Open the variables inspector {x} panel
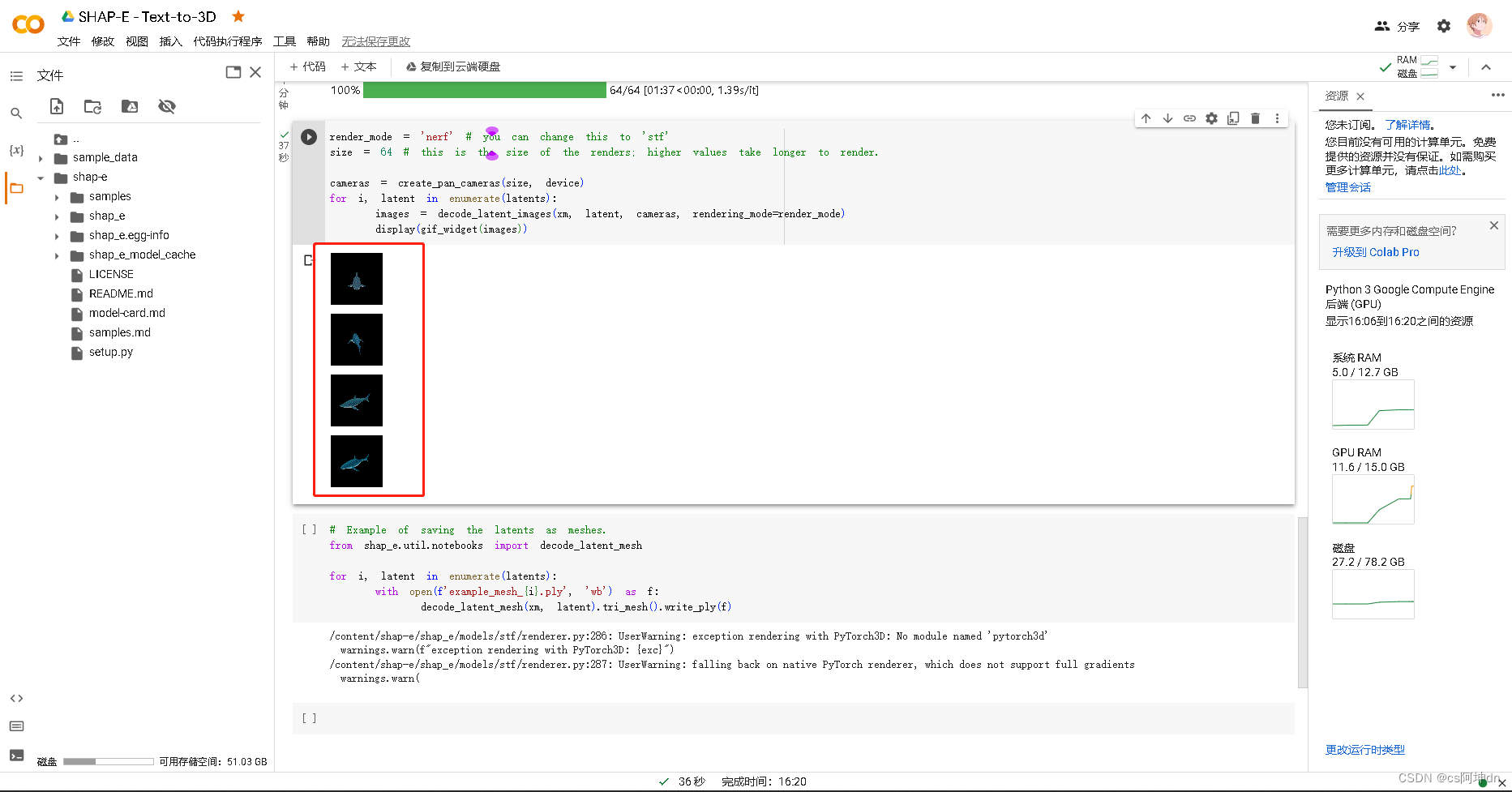 pos(16,149)
